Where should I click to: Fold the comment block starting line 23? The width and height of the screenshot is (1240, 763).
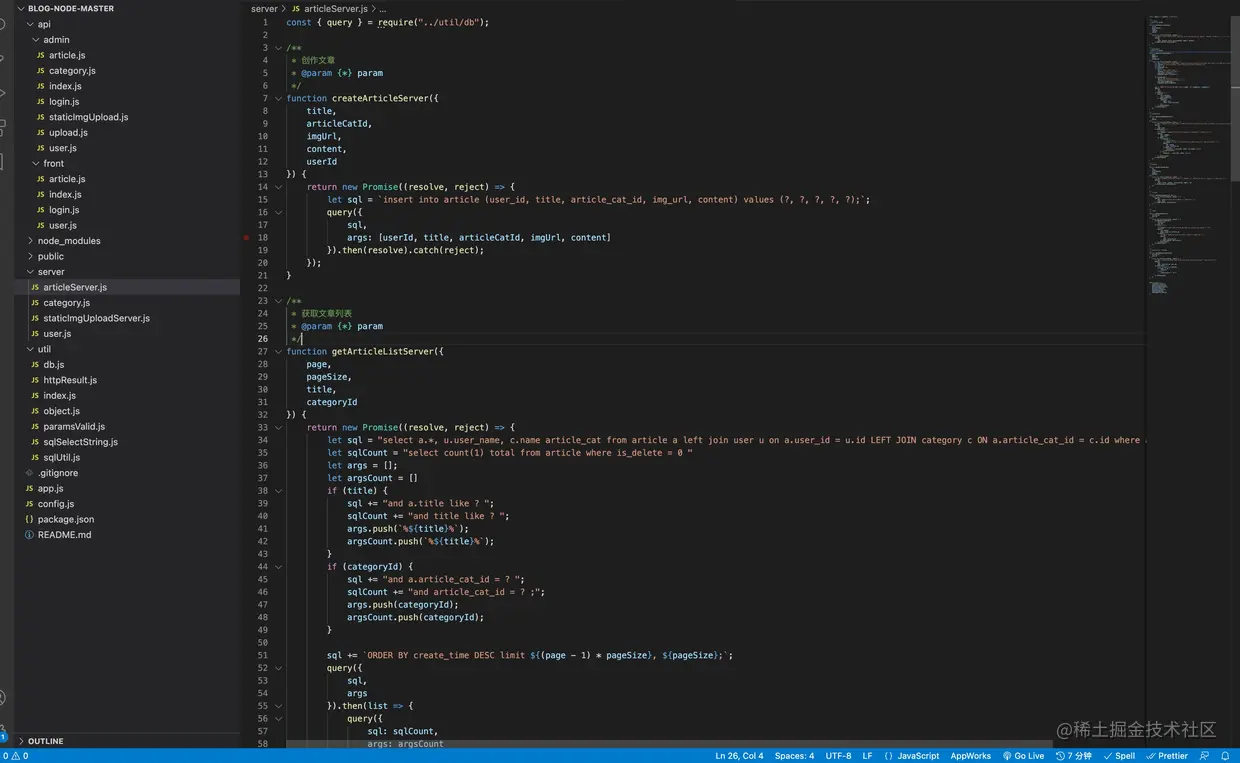tap(278, 301)
